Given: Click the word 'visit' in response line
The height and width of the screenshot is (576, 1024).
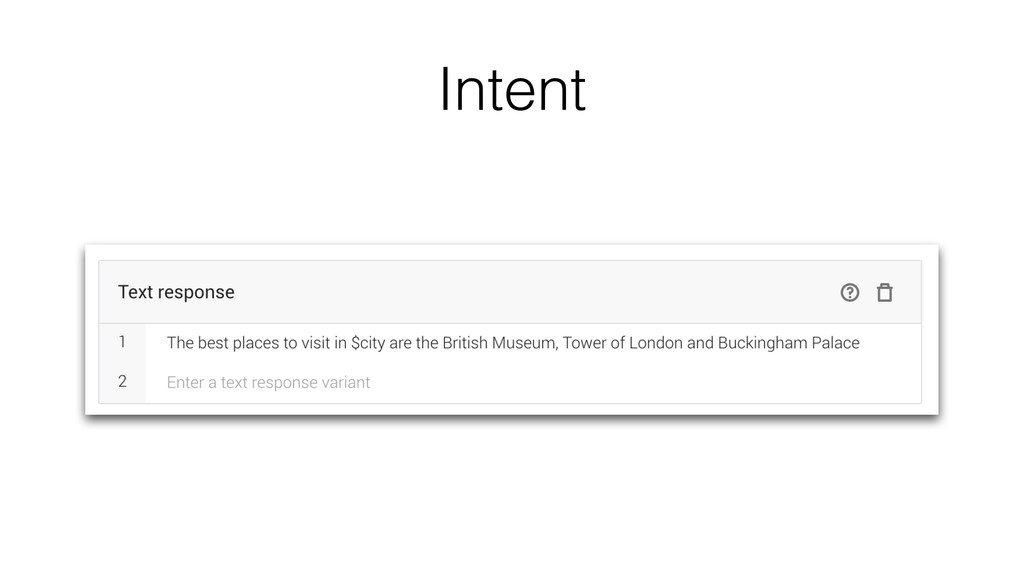Looking at the screenshot, I should pyautogui.click(x=315, y=343).
